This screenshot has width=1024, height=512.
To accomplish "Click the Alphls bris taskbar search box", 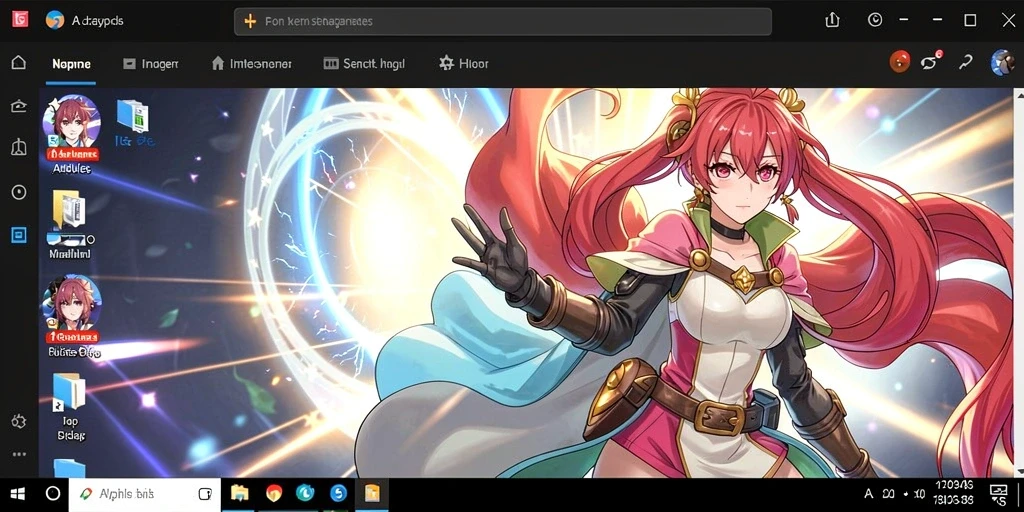I will click(144, 494).
